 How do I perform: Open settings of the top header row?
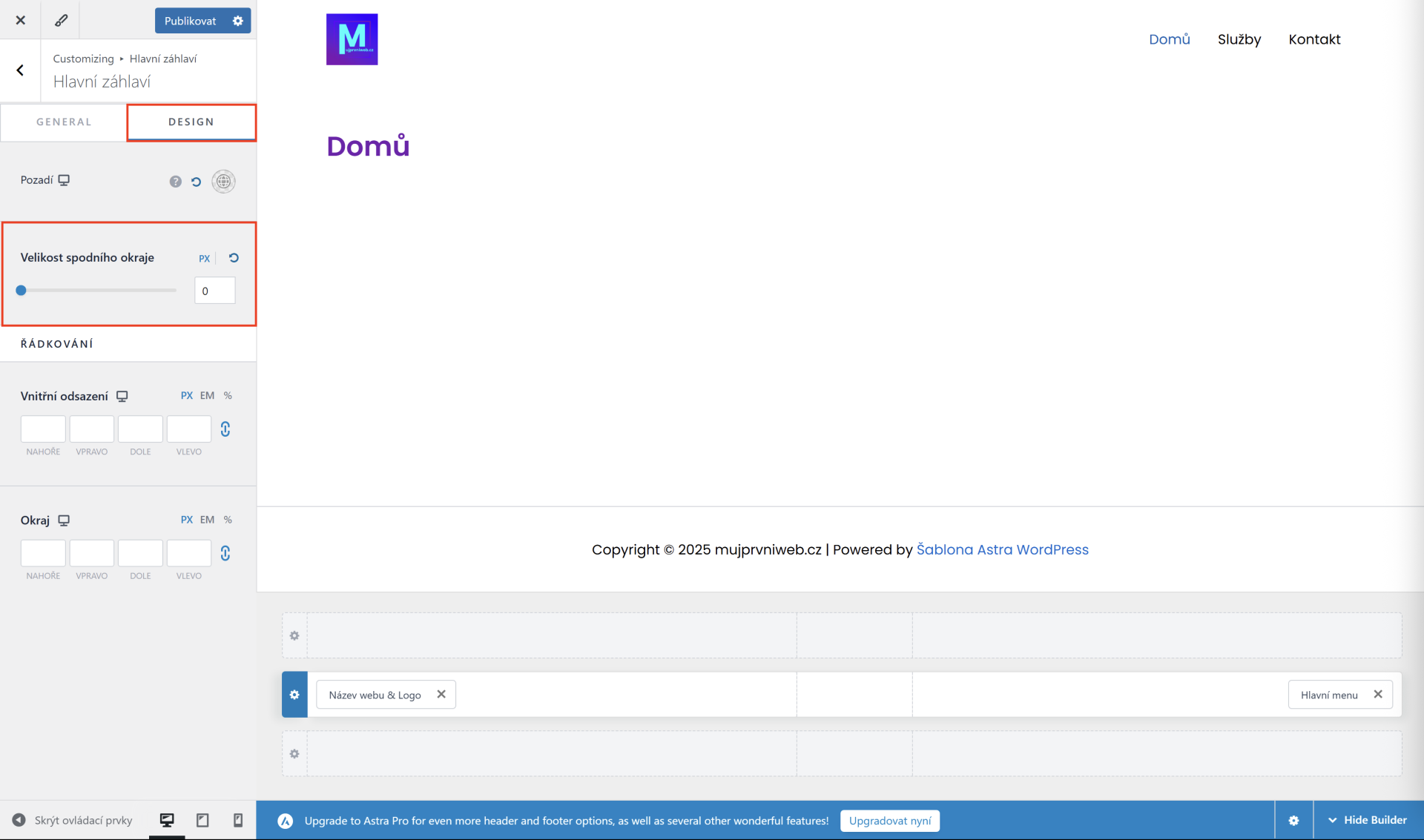click(x=294, y=635)
